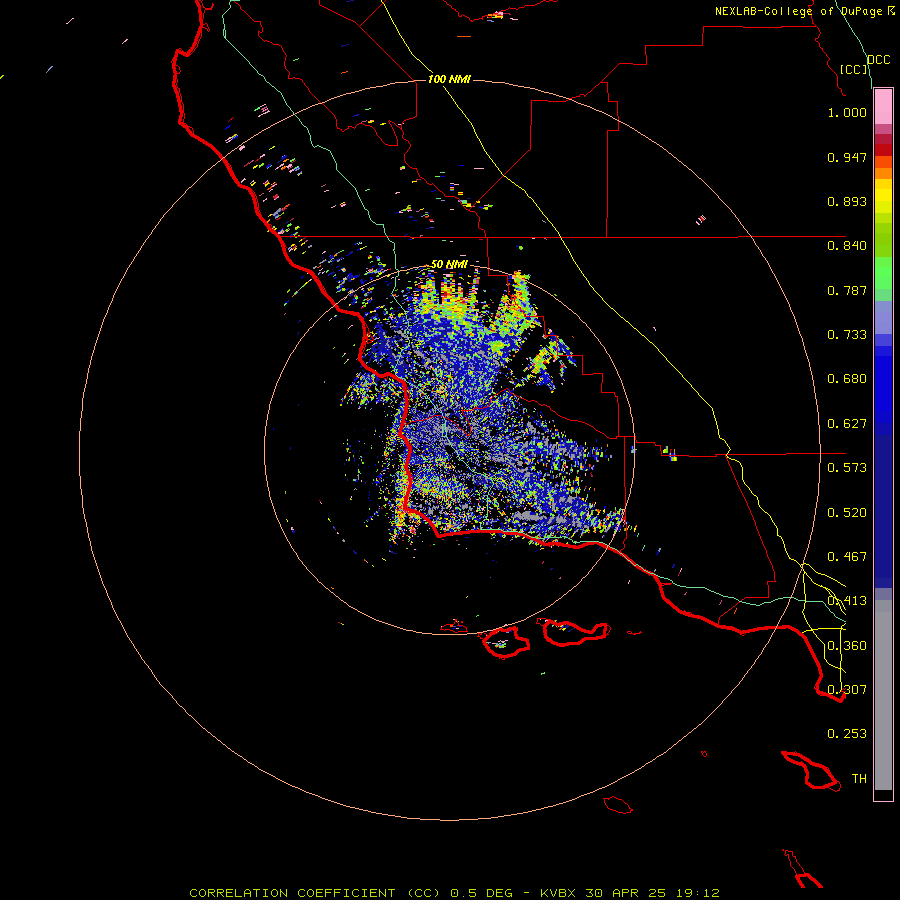Click the 0.520 color scale value
Screen dimensions: 900x900
[847, 513]
